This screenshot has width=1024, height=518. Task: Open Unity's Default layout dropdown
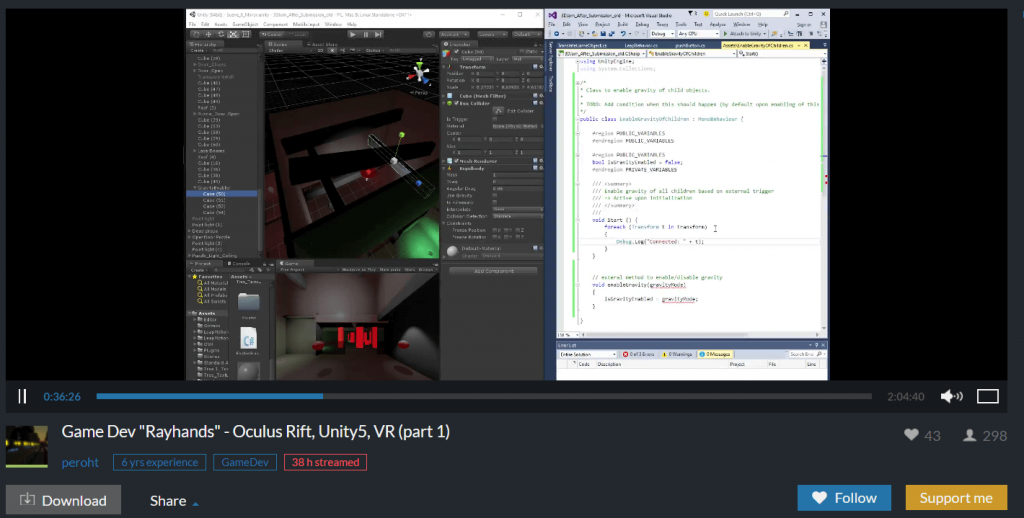pos(527,35)
